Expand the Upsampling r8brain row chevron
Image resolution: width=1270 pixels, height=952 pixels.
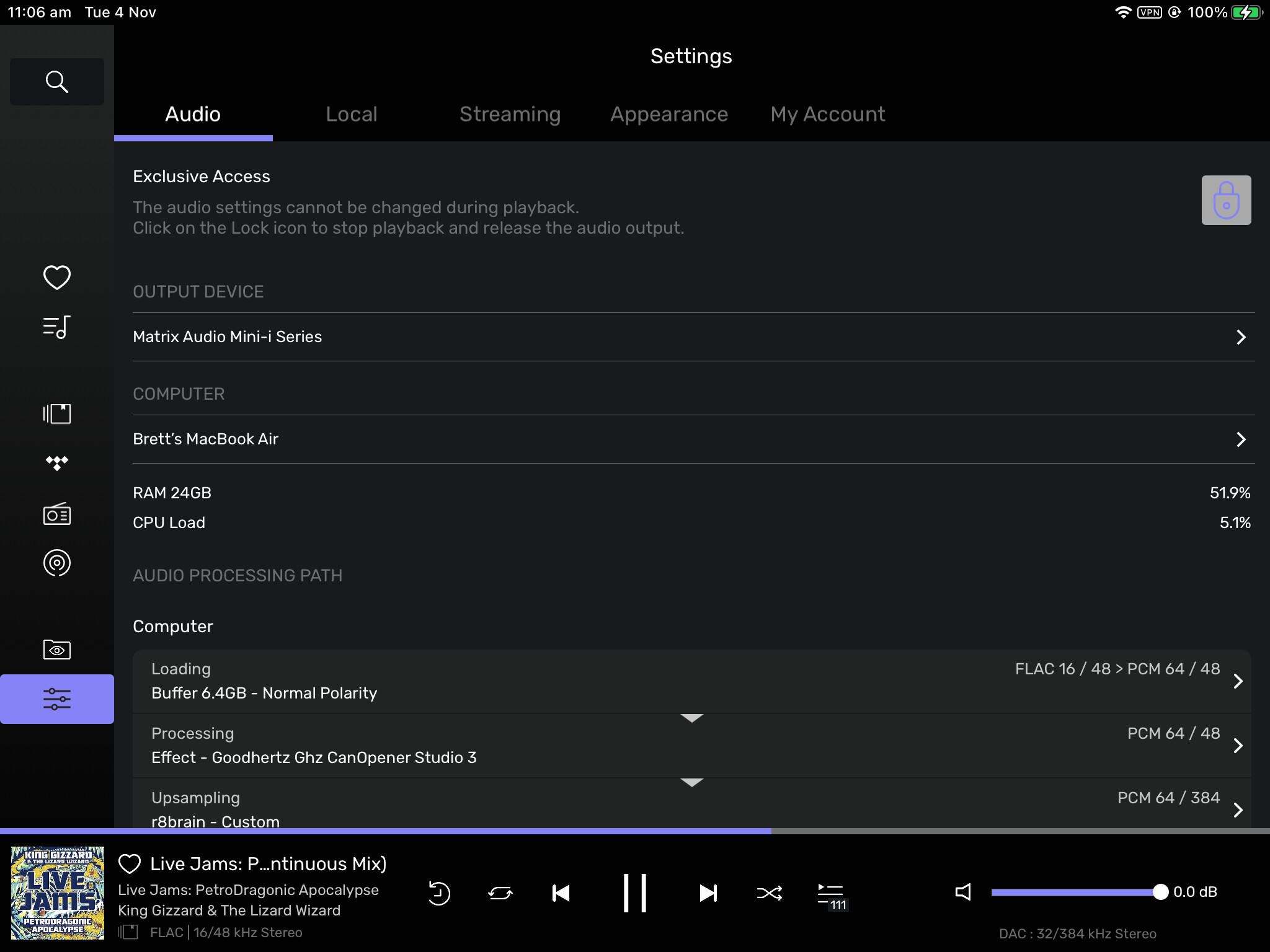1238,810
